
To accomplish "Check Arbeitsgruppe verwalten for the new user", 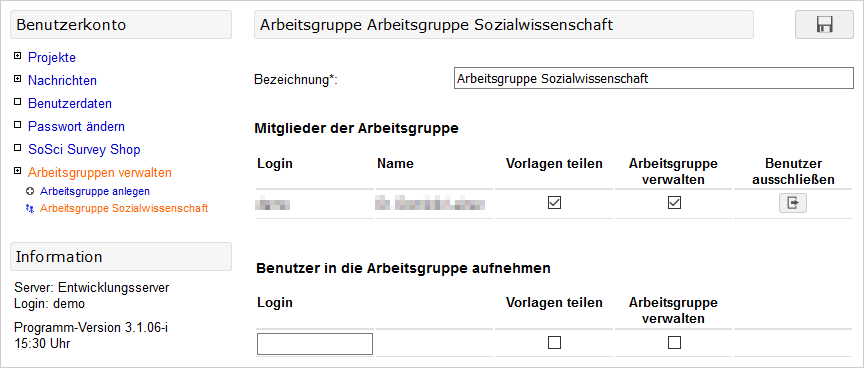I will tap(674, 343).
